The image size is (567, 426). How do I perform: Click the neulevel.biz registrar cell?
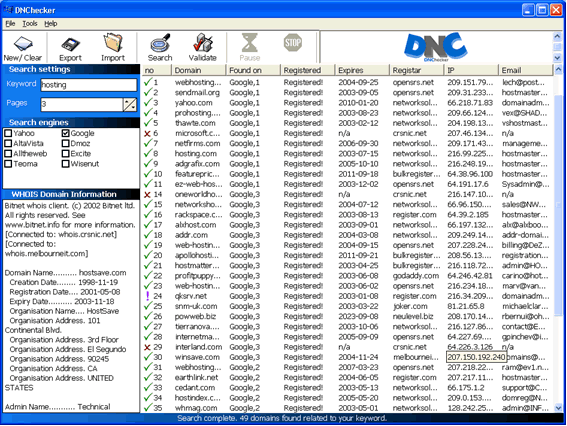coord(413,316)
